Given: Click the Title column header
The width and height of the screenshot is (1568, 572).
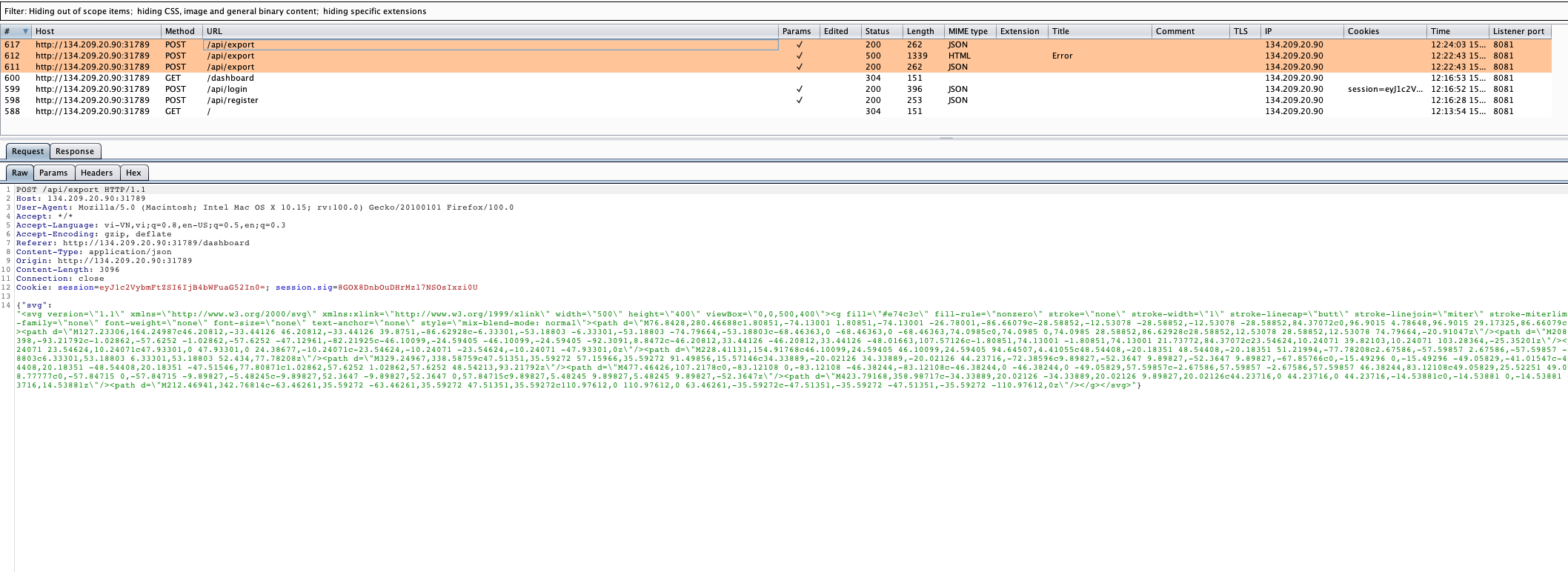Looking at the screenshot, I should (x=1099, y=31).
